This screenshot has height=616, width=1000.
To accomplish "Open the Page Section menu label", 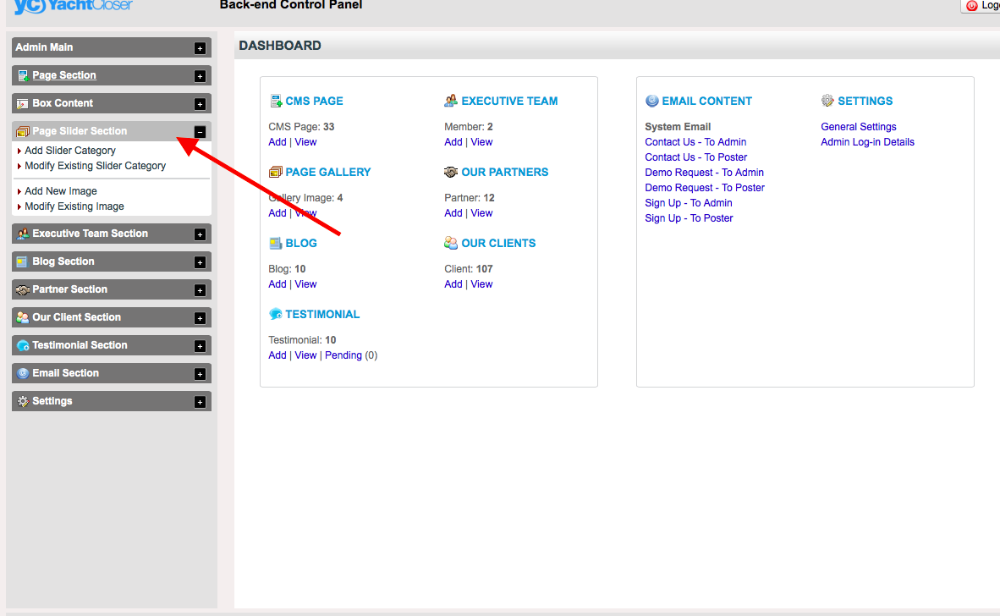I will click(64, 75).
